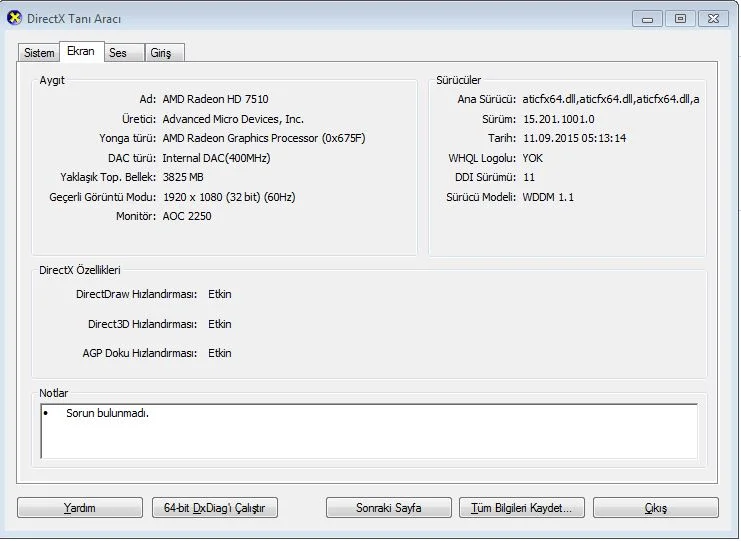
Task: Click the memory value 3825 MB
Action: click(183, 177)
